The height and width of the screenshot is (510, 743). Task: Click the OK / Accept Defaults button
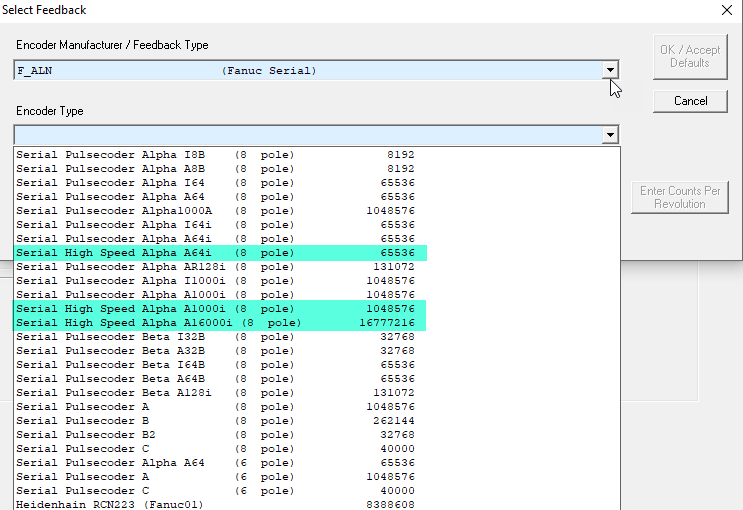tap(690, 56)
